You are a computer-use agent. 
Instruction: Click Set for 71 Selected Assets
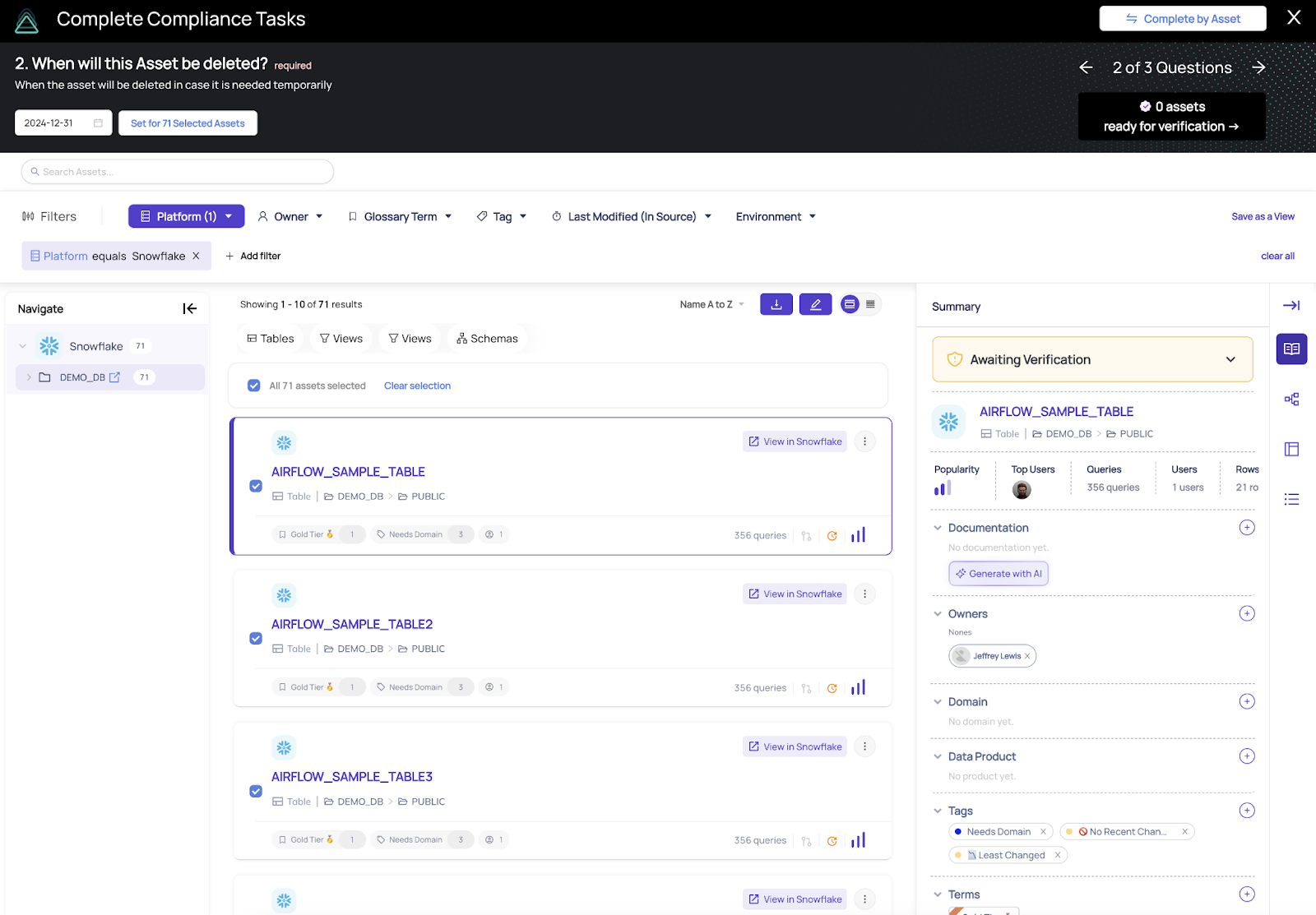(188, 123)
